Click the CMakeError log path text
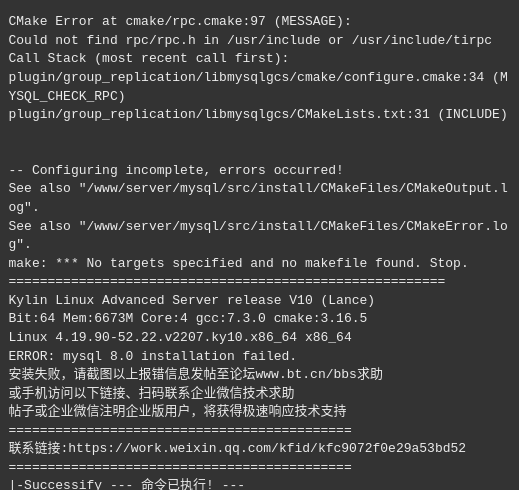This screenshot has width=519, height=490. [258, 235]
